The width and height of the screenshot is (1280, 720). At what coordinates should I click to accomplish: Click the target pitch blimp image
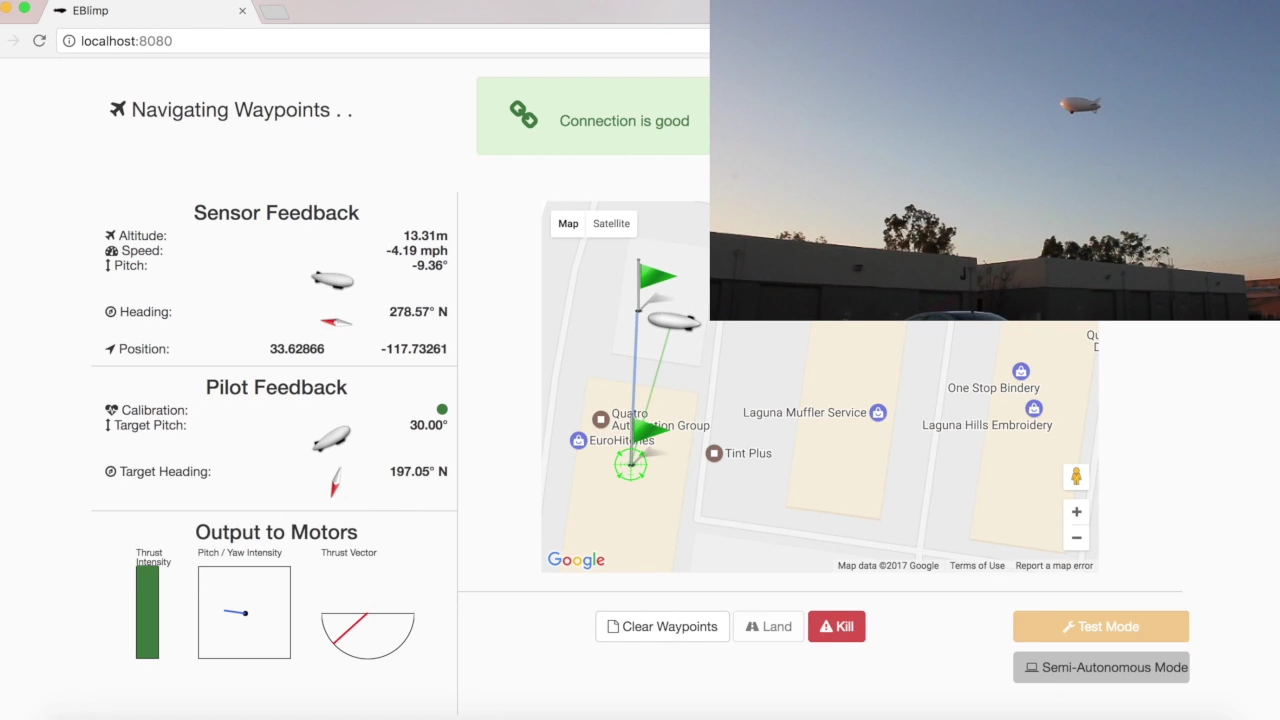point(332,438)
